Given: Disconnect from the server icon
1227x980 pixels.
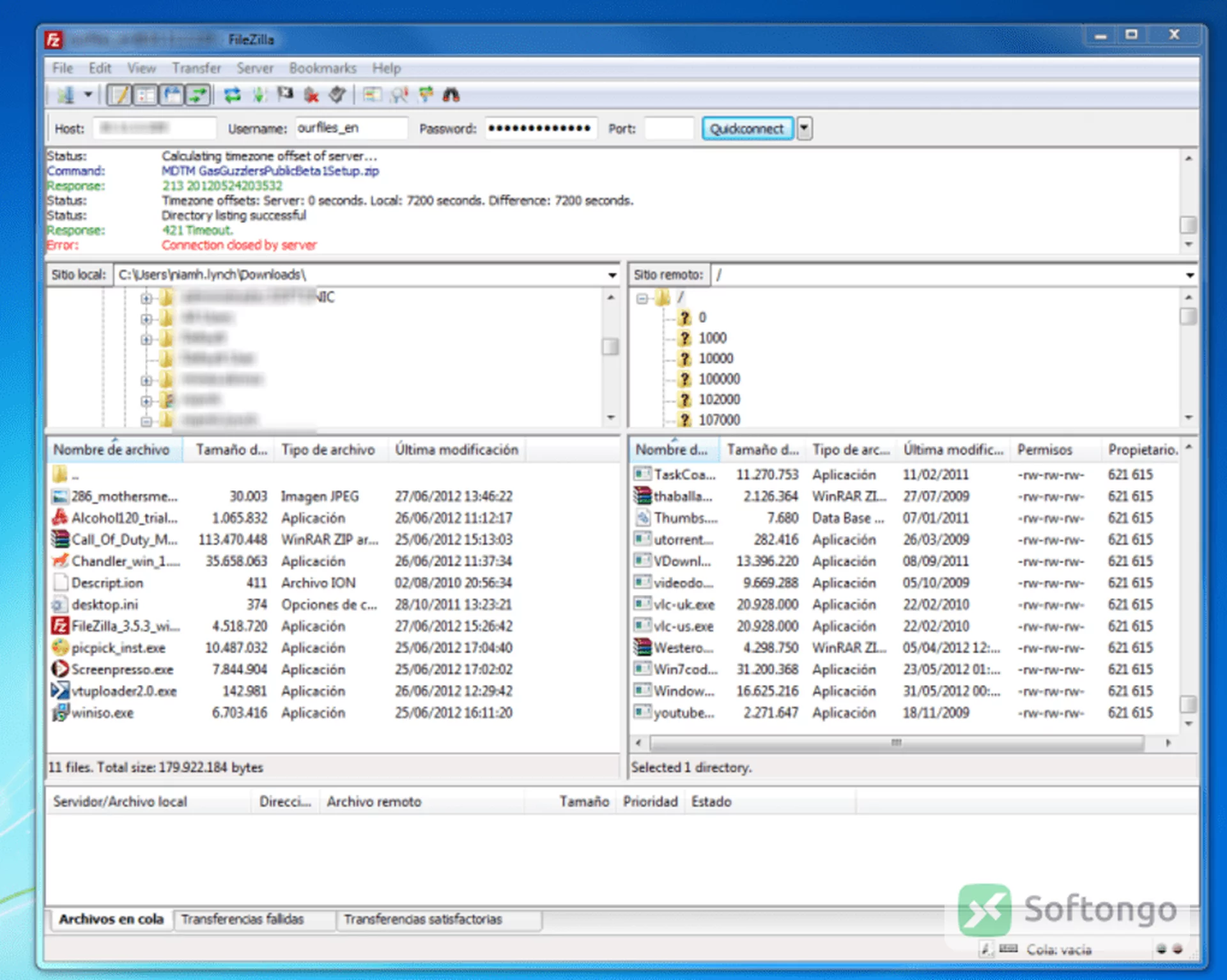Looking at the screenshot, I should click(x=311, y=95).
